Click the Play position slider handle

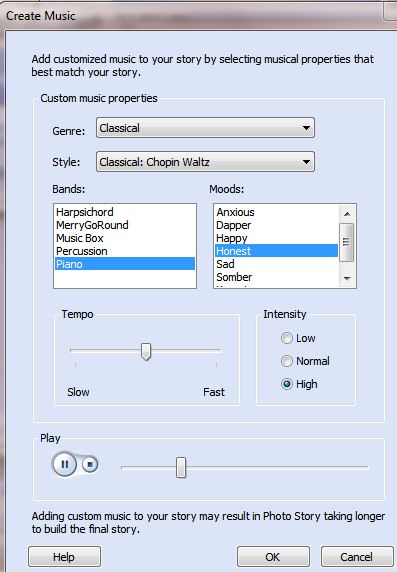point(181,467)
